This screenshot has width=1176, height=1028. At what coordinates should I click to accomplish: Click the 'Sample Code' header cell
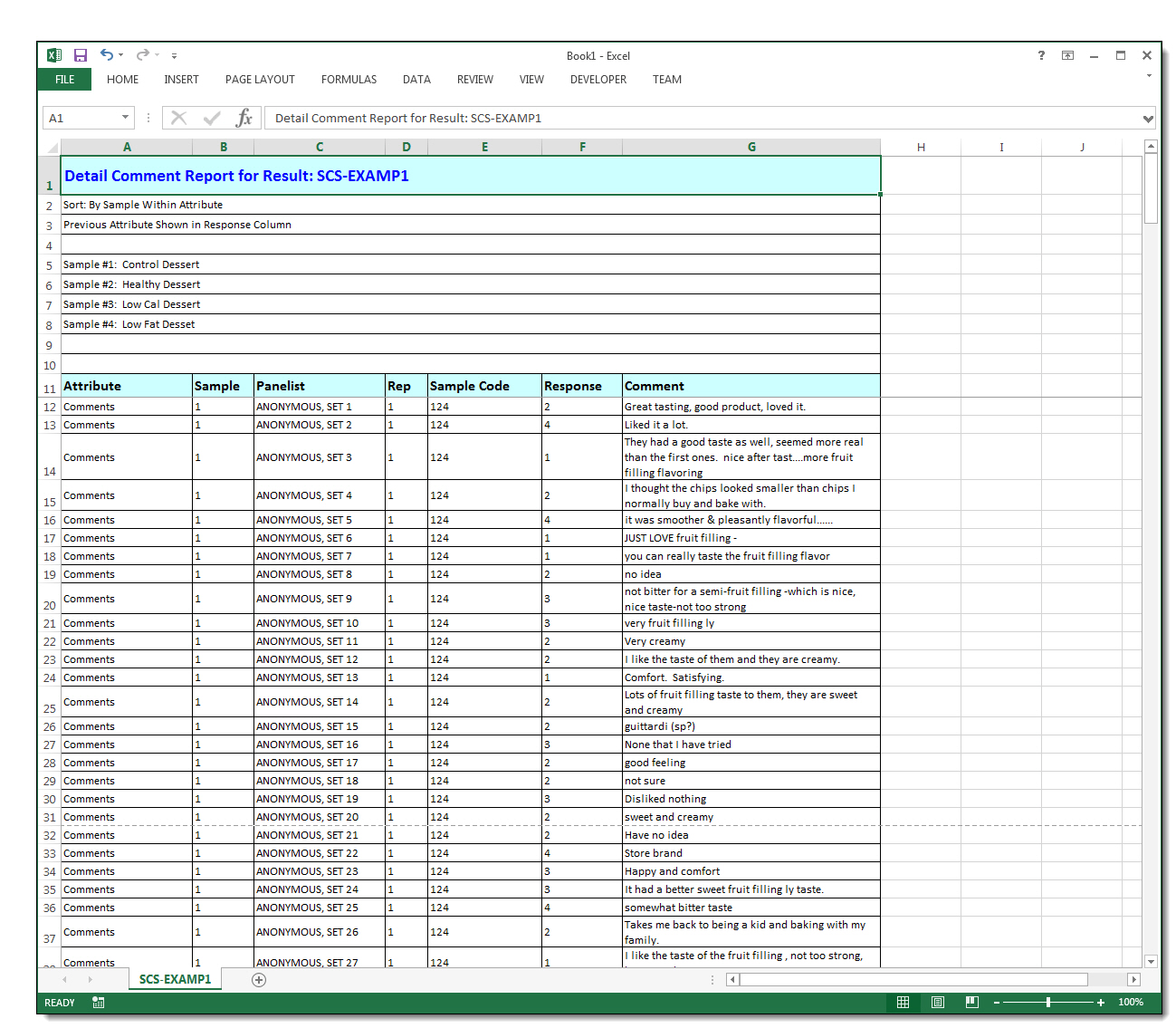(484, 386)
